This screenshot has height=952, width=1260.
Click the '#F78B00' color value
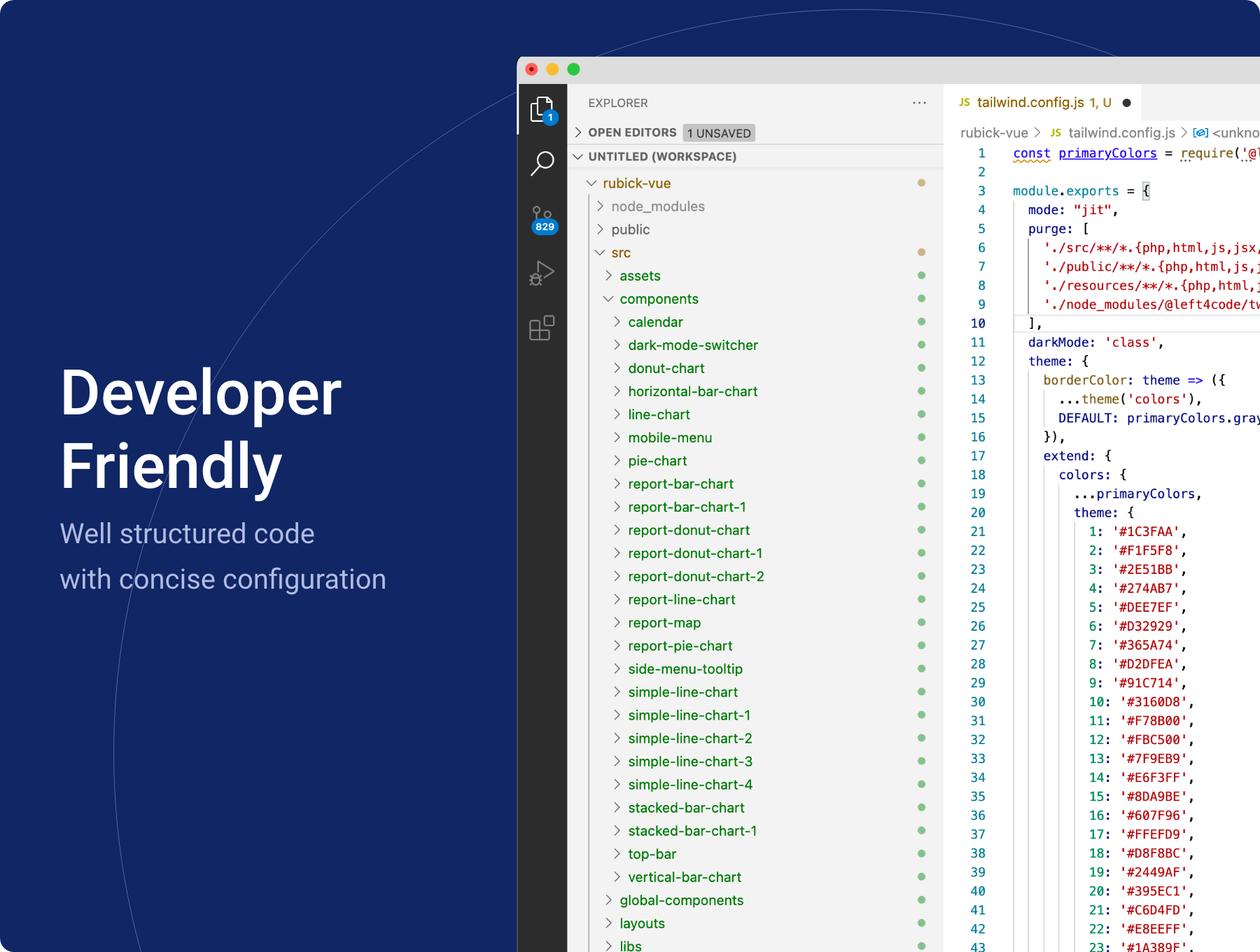(x=1154, y=720)
